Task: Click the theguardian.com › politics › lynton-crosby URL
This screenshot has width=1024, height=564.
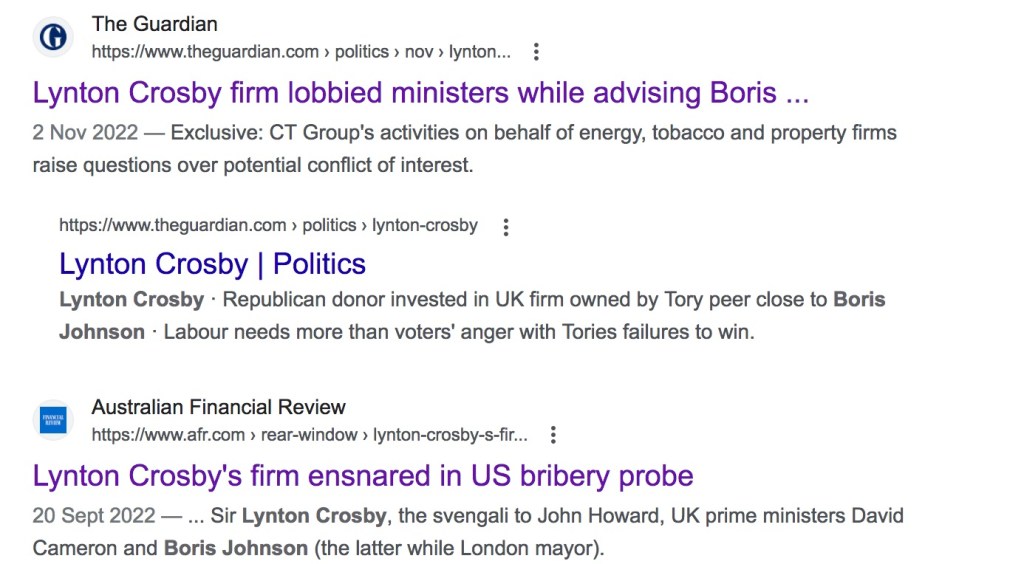Action: click(x=268, y=226)
